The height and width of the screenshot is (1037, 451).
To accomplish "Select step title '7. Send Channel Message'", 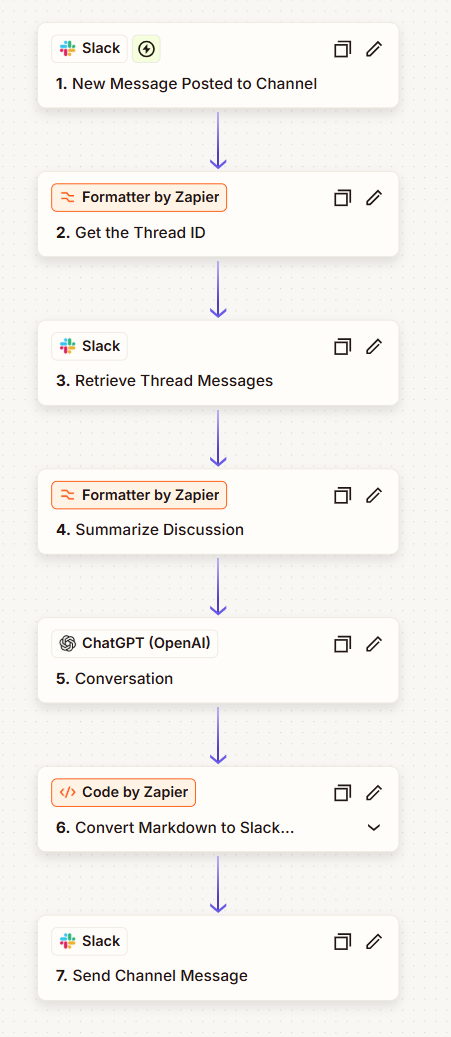I will (152, 975).
